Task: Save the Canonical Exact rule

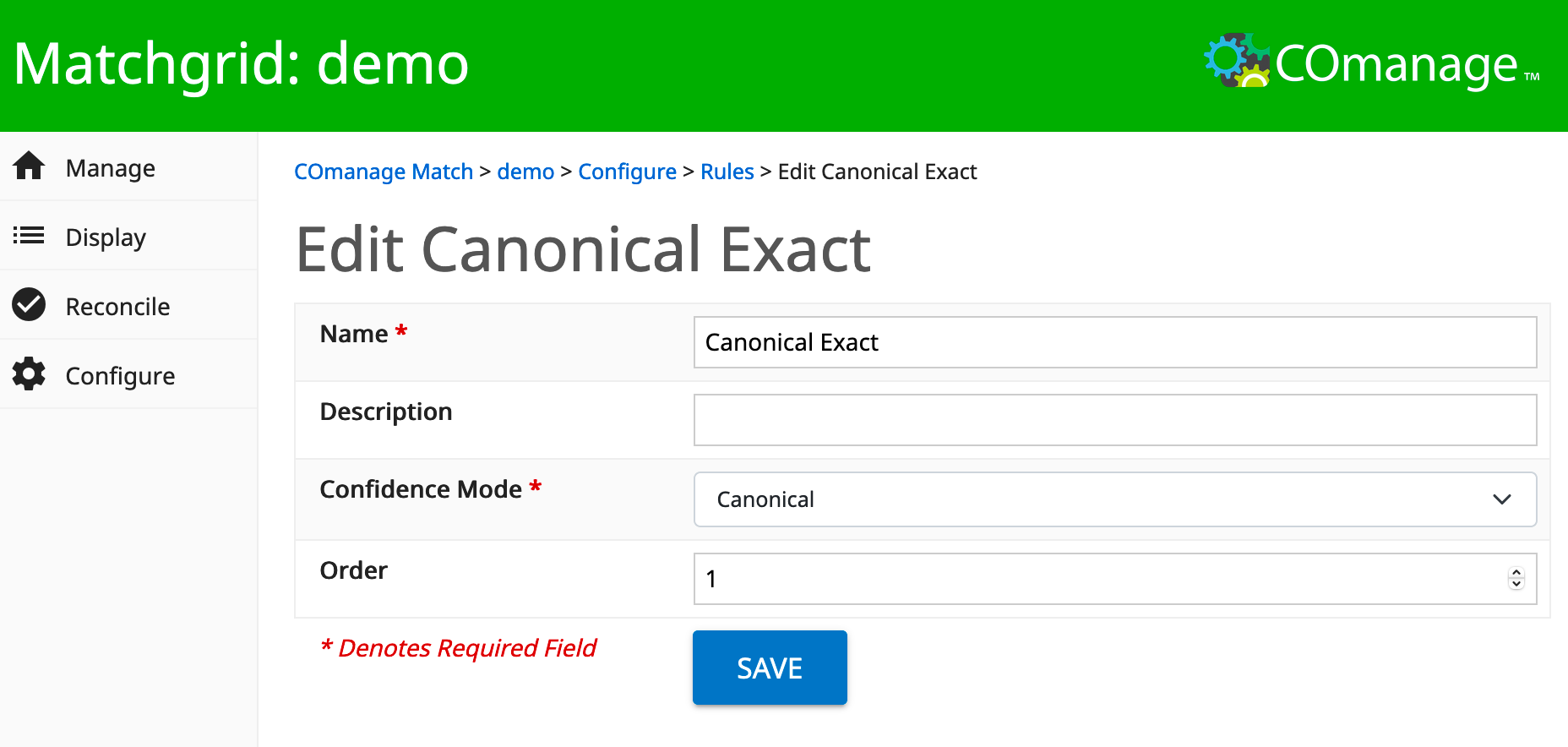Action: (770, 668)
